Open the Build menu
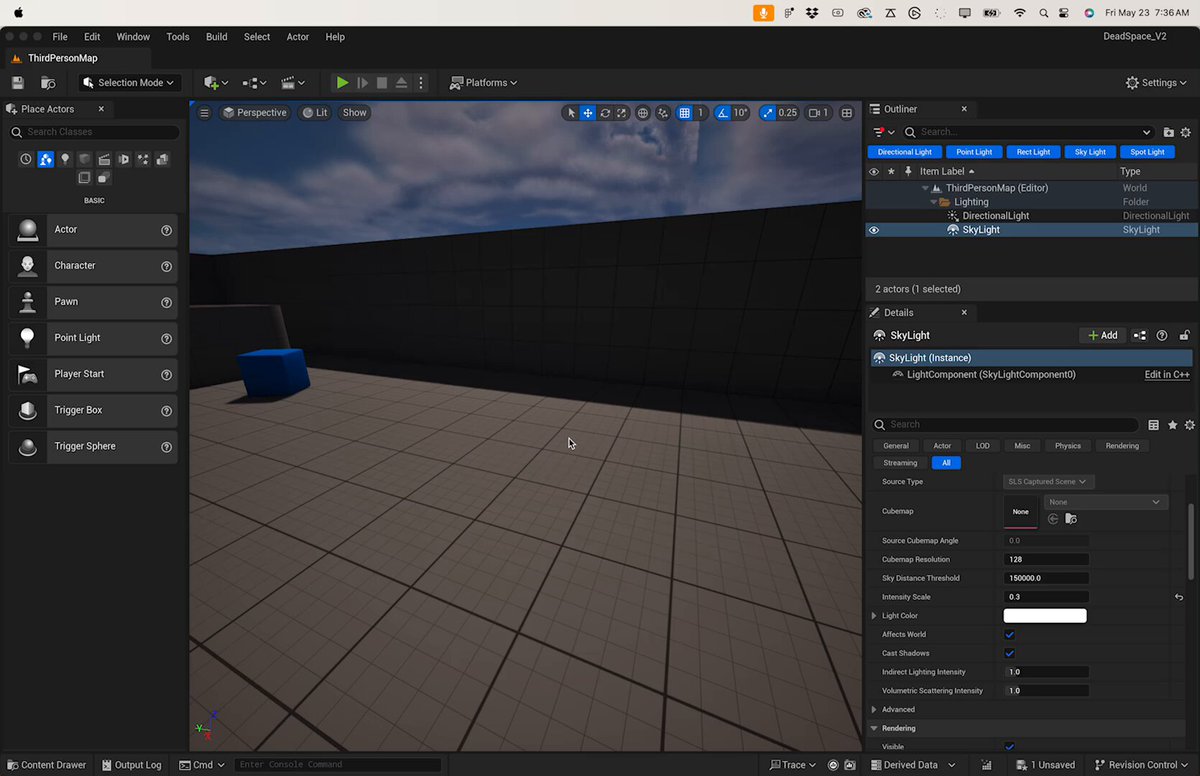Image resolution: width=1200 pixels, height=776 pixels. pos(216,37)
